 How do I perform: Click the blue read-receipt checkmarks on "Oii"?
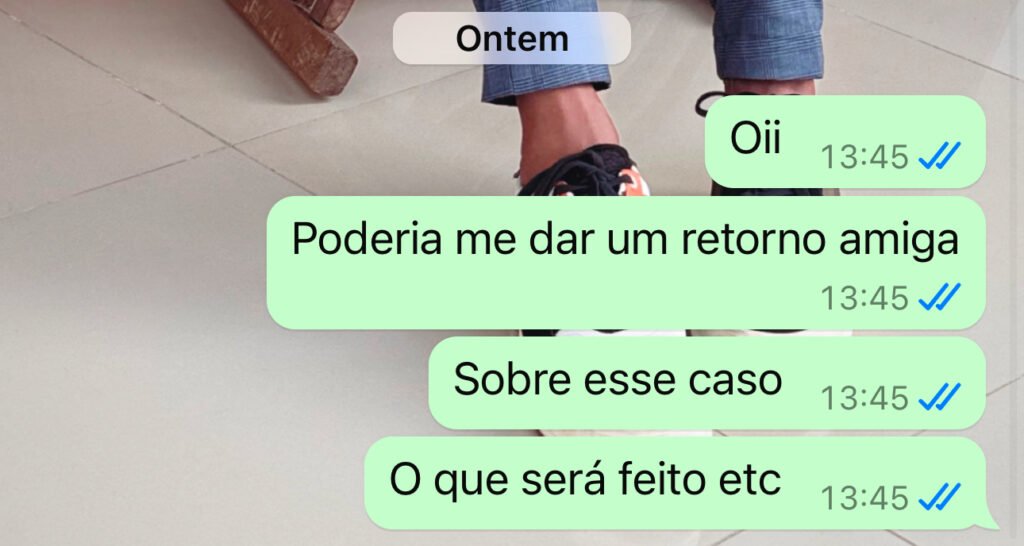point(939,156)
